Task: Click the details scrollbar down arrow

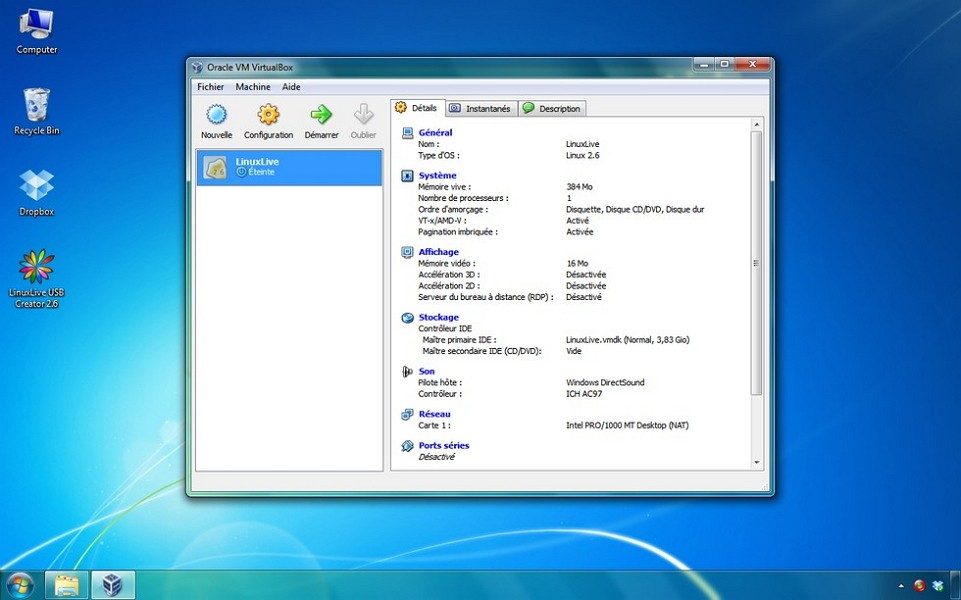Action: (x=756, y=463)
